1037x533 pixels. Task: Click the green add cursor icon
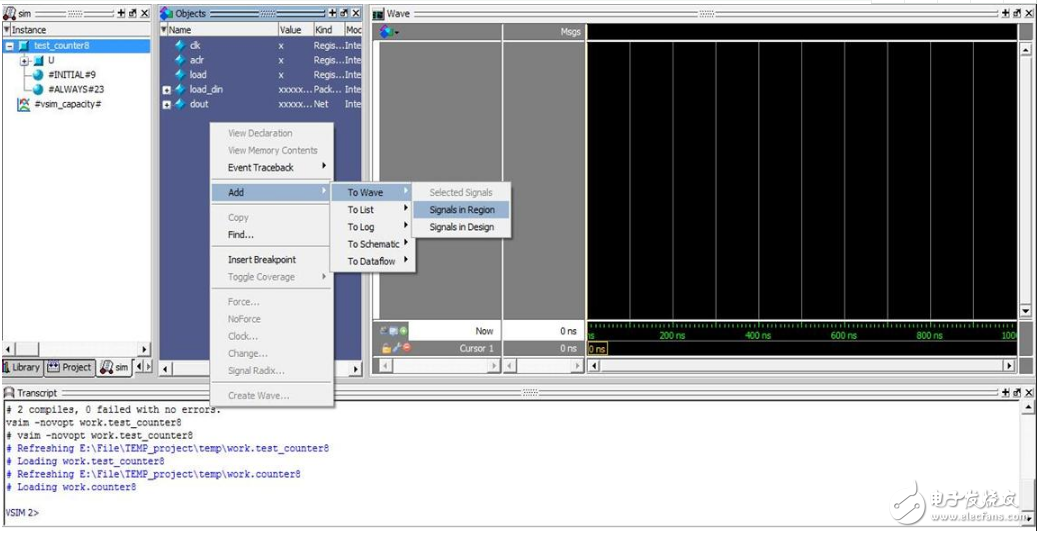point(404,331)
